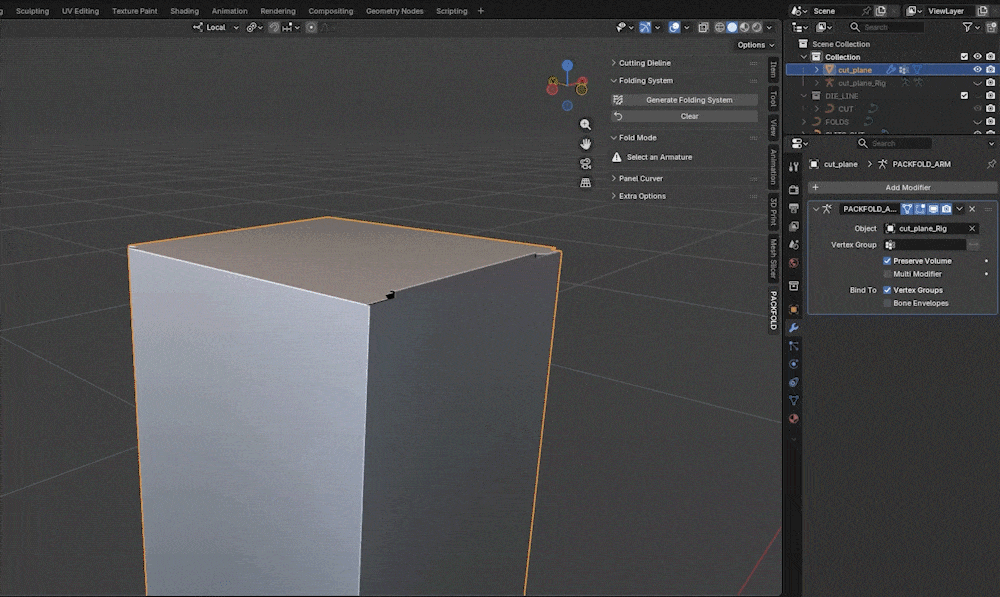The width and height of the screenshot is (1000, 597).
Task: Open the Tool properties tab icon
Action: [793, 166]
